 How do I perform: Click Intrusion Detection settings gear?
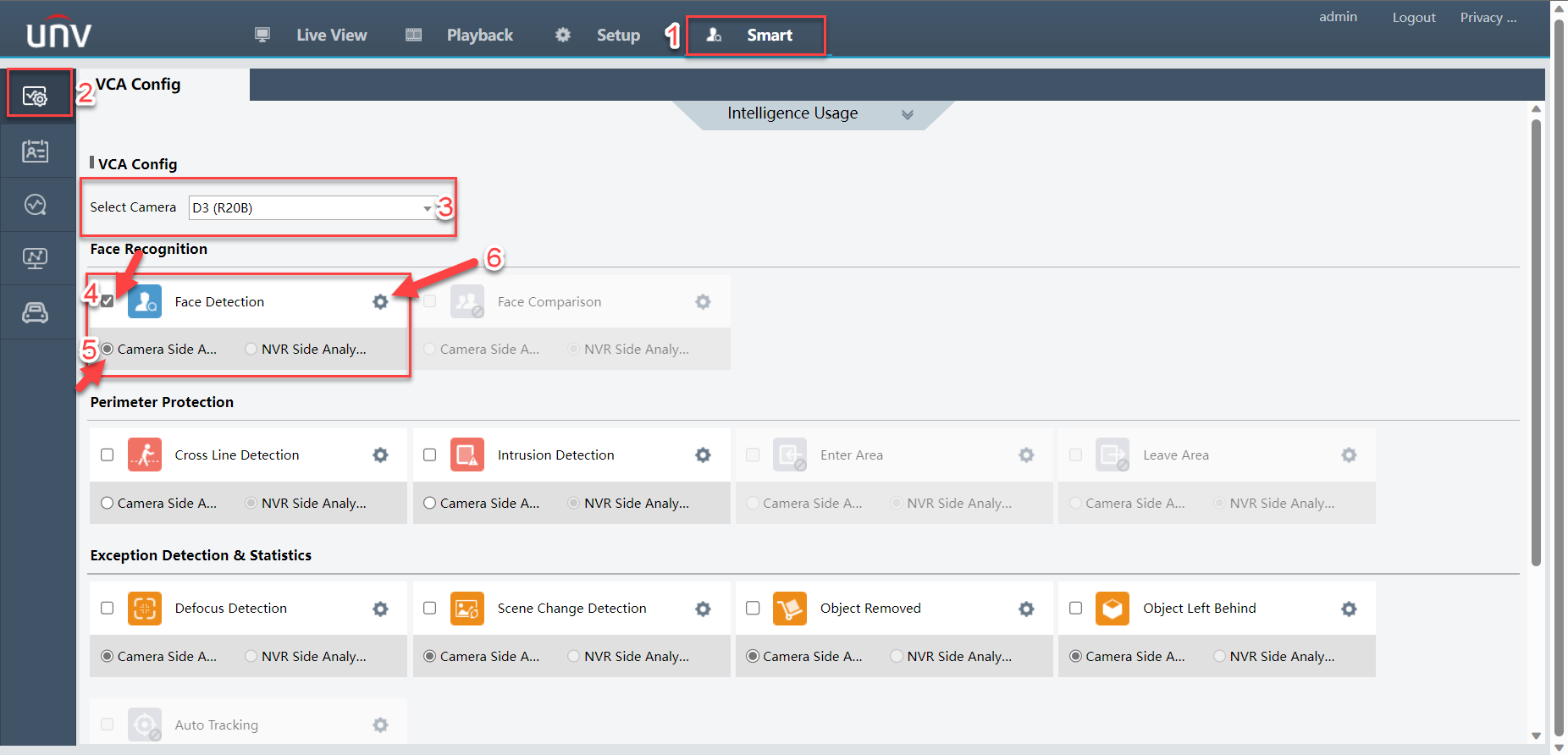(x=703, y=455)
